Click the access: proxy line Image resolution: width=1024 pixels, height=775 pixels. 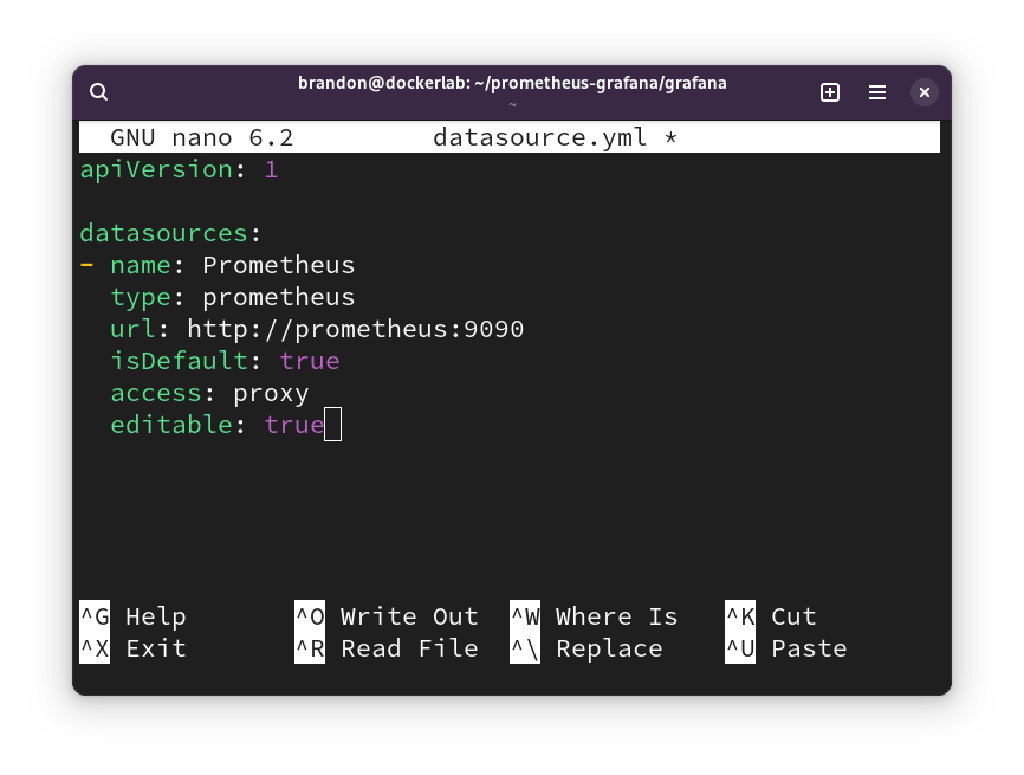pos(208,392)
